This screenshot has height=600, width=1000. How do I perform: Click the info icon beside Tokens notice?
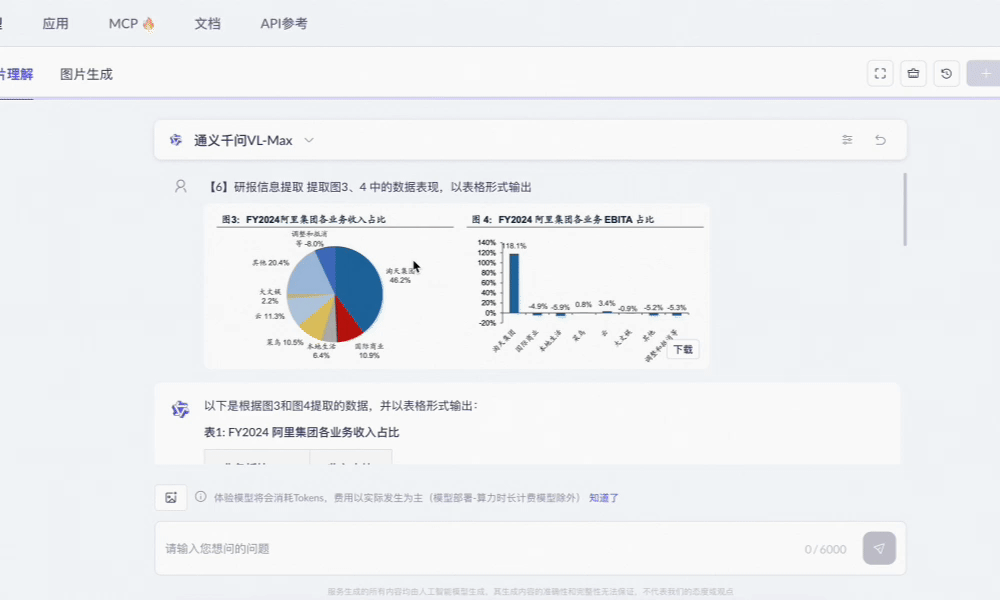200,497
